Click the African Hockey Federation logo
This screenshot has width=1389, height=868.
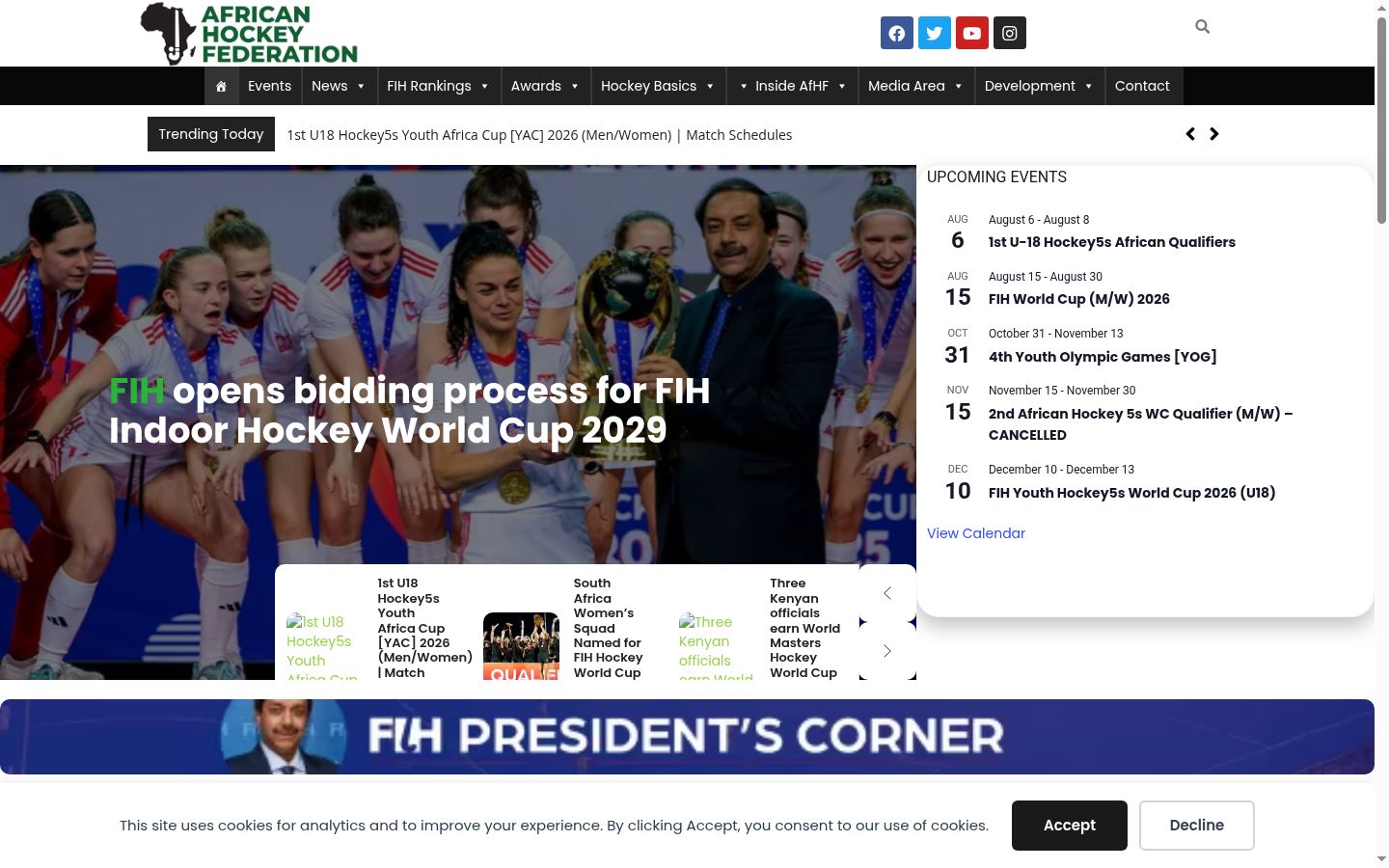[x=249, y=34]
